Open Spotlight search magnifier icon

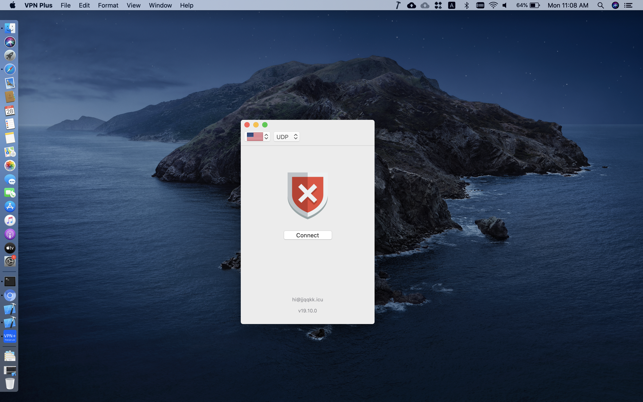coord(601,5)
